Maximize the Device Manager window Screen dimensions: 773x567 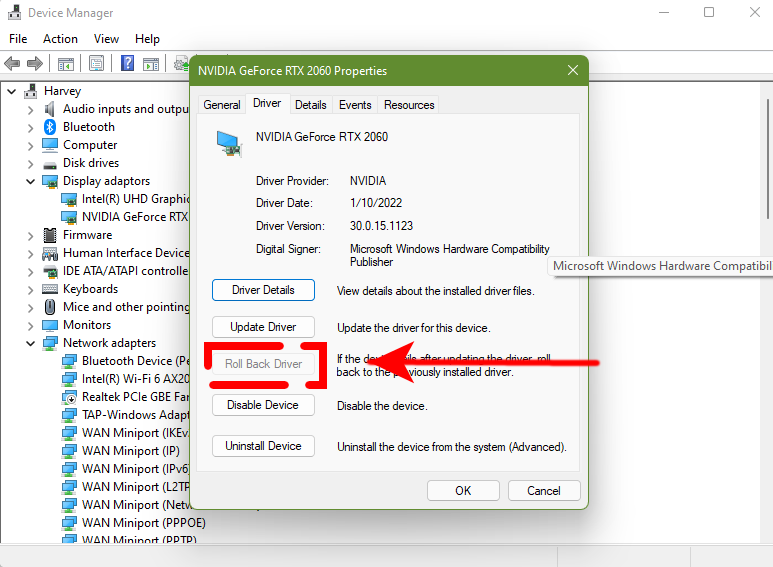[x=709, y=12]
